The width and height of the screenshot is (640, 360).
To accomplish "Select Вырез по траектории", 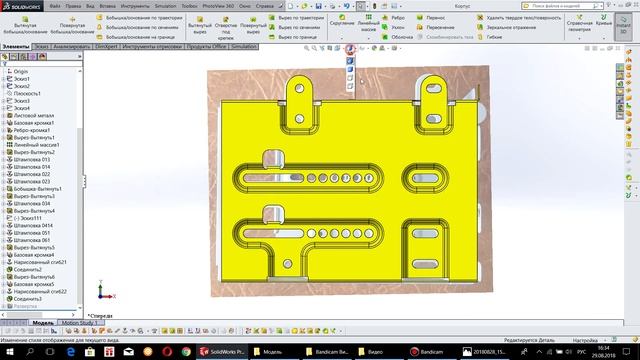I will coord(296,18).
